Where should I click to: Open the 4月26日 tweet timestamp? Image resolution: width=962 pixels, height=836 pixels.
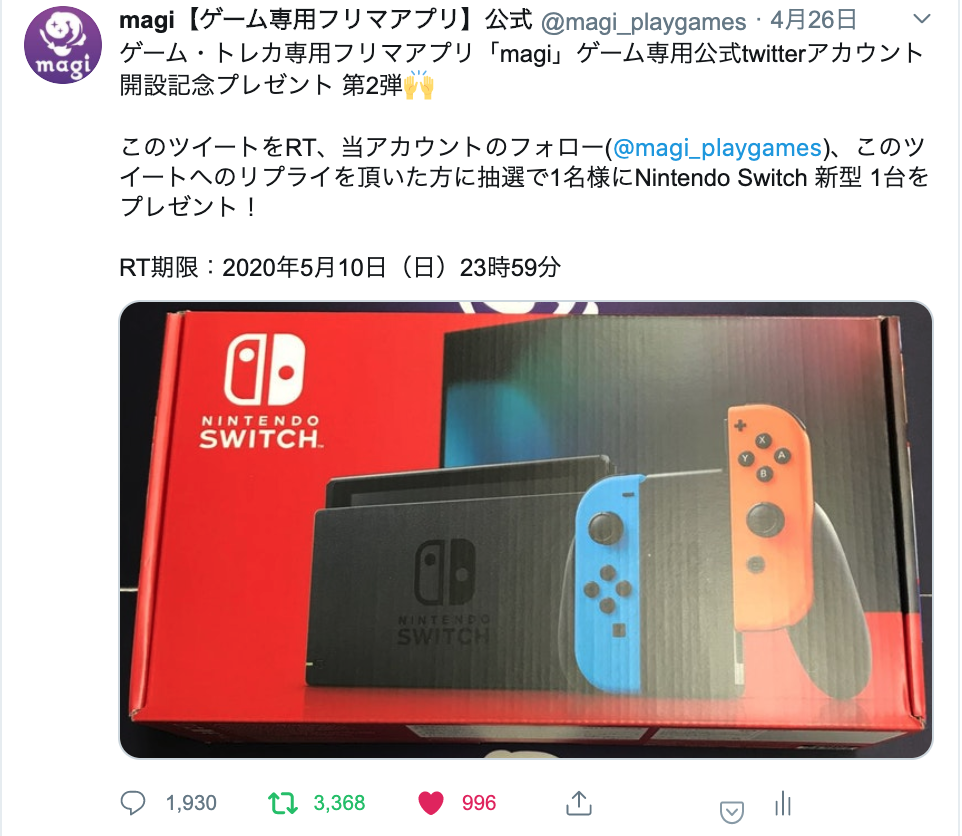[814, 21]
